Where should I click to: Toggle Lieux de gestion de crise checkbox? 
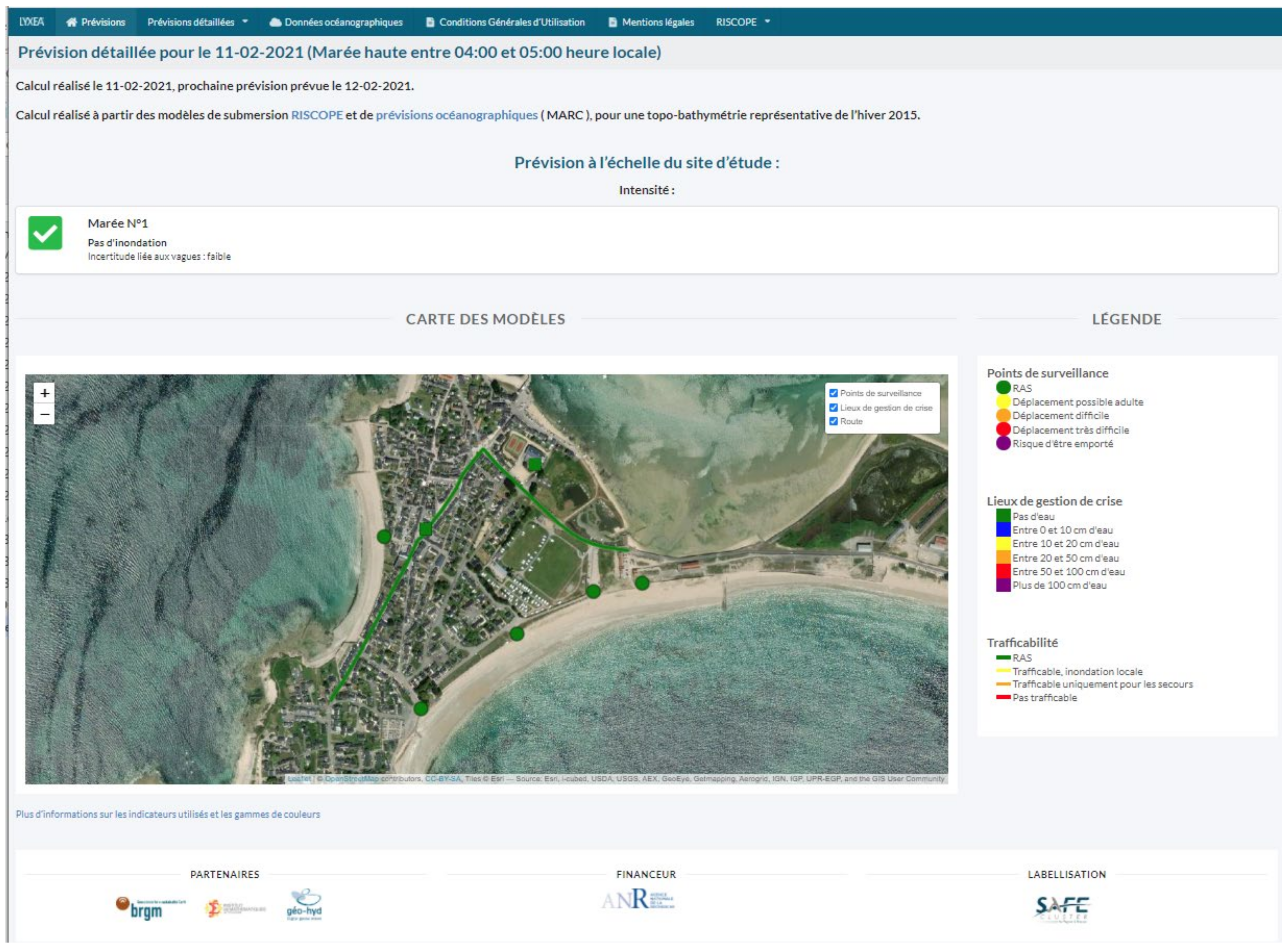coord(833,407)
